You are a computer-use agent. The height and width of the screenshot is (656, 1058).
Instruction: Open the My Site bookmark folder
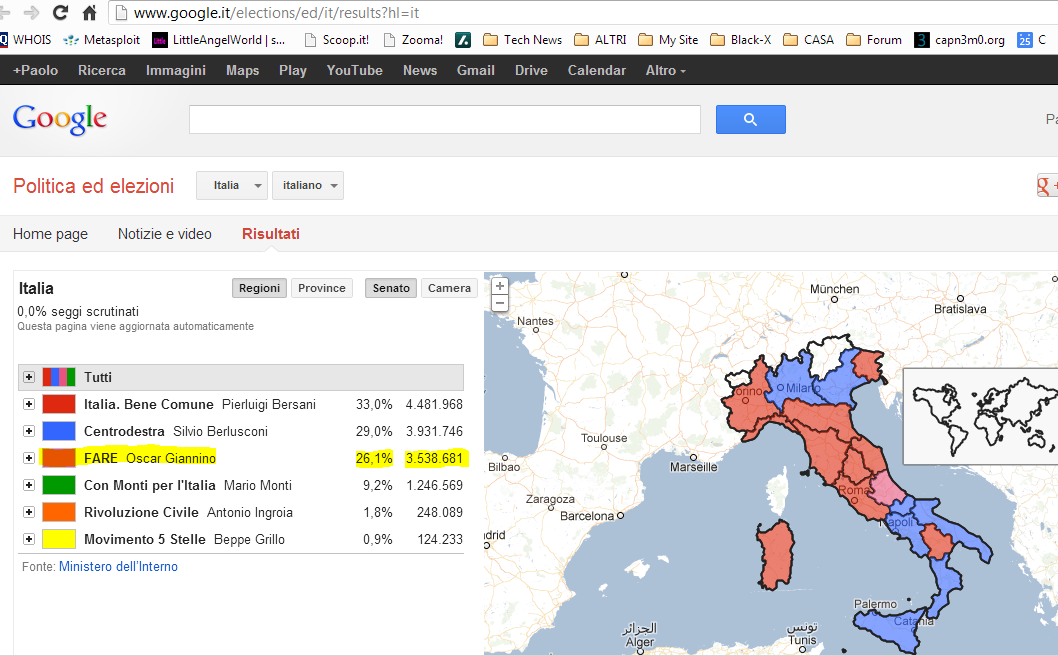(668, 40)
